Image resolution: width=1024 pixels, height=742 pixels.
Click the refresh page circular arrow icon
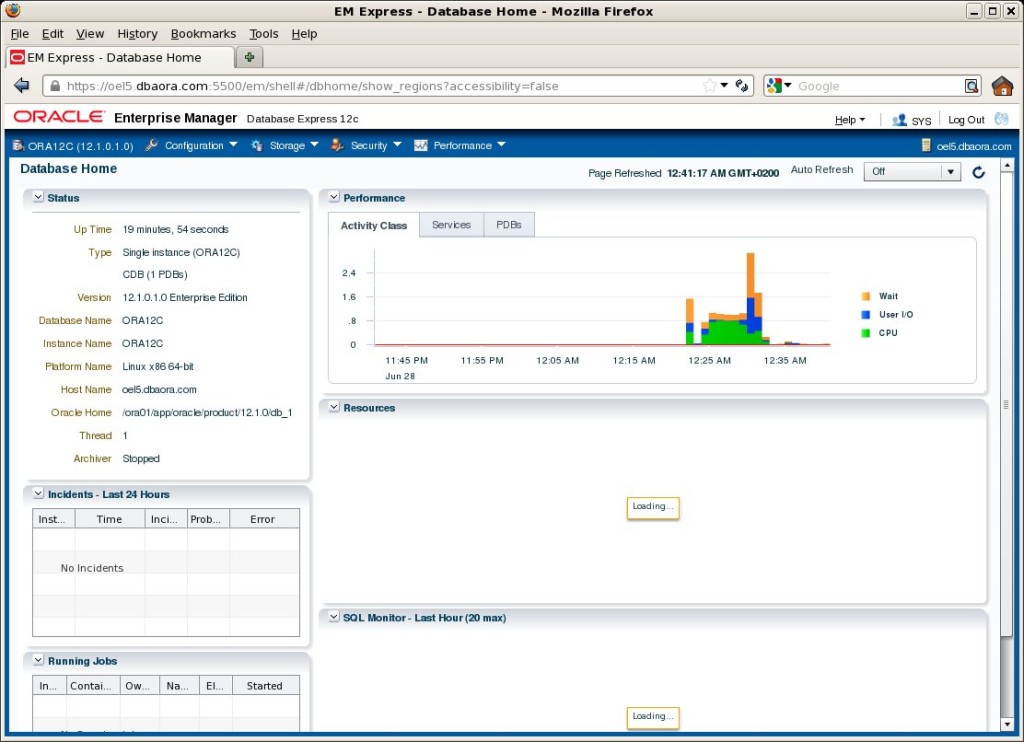pos(978,172)
